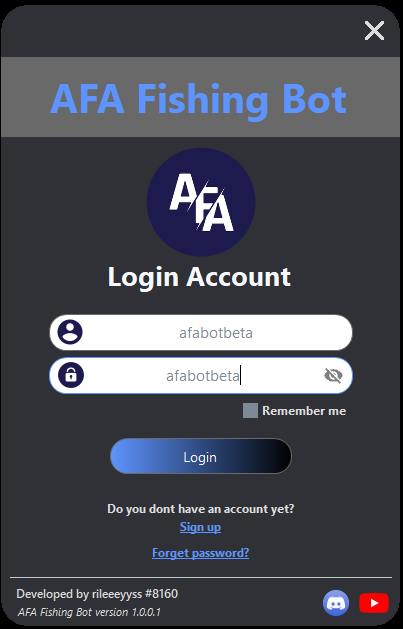
Task: Log in with the Login button
Action: 201,456
